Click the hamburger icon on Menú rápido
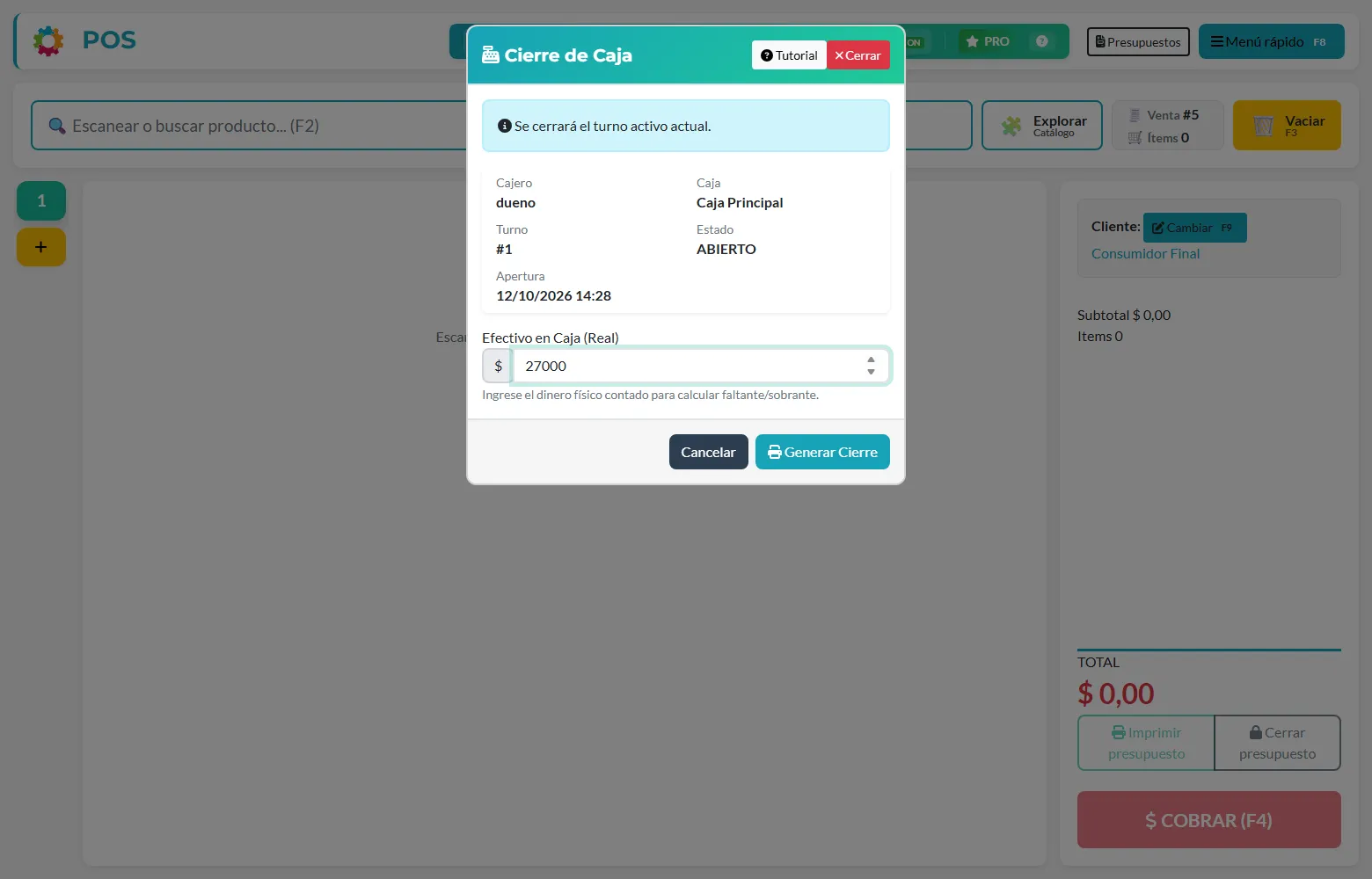The height and width of the screenshot is (879, 1372). click(1217, 41)
